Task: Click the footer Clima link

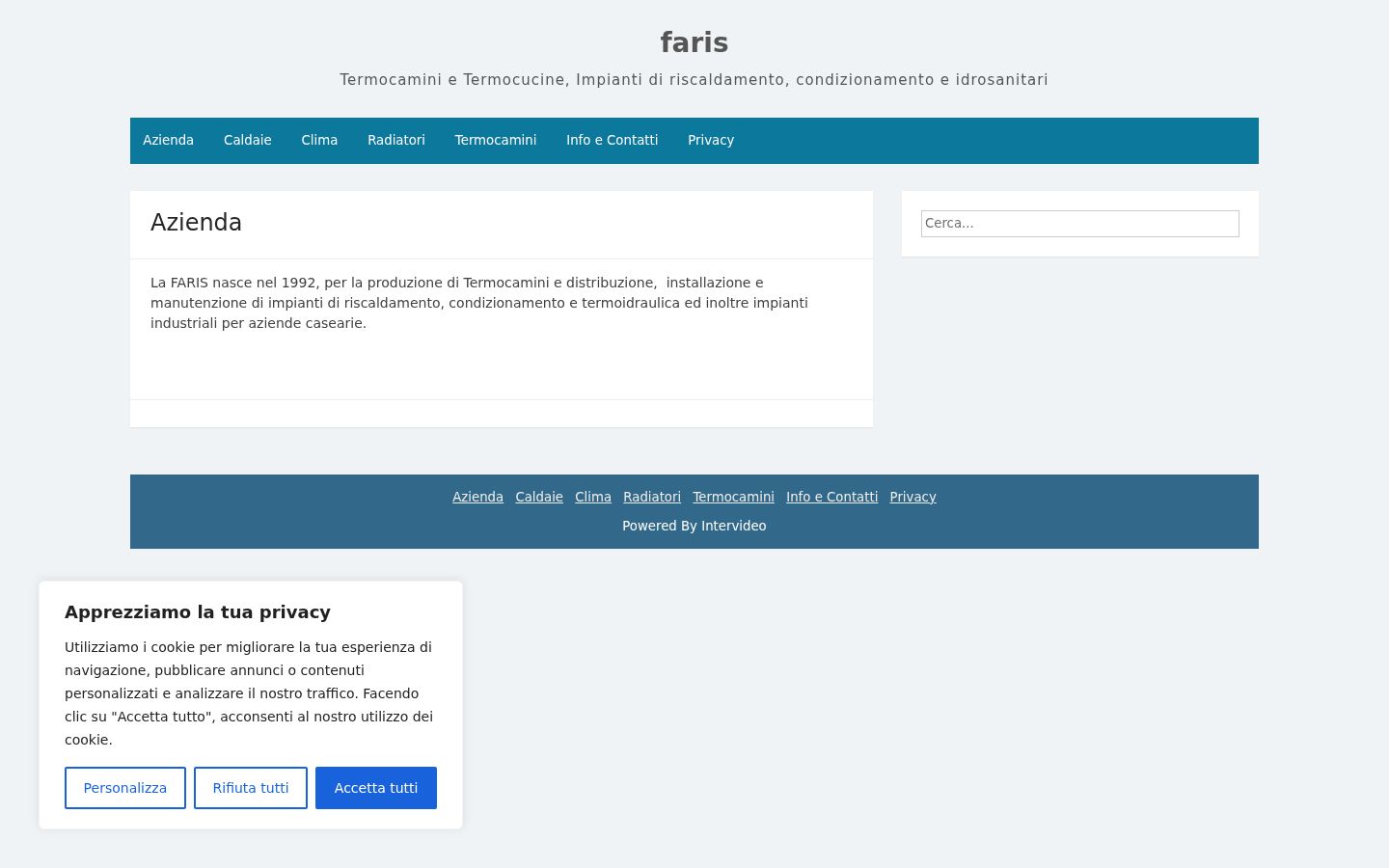Action: click(x=593, y=497)
